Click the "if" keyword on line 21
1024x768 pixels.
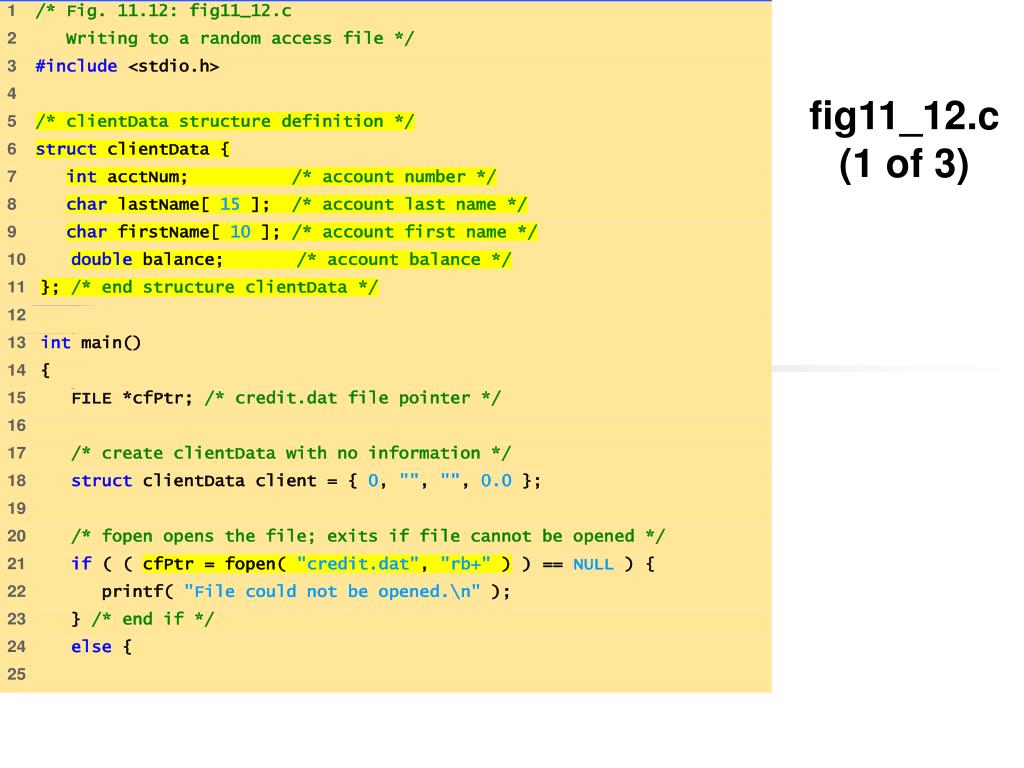tap(81, 564)
